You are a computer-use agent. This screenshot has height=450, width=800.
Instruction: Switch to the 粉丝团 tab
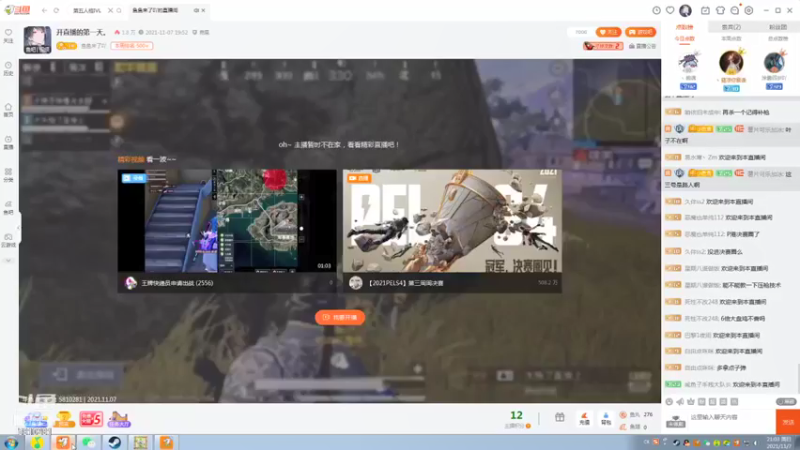pos(778,27)
